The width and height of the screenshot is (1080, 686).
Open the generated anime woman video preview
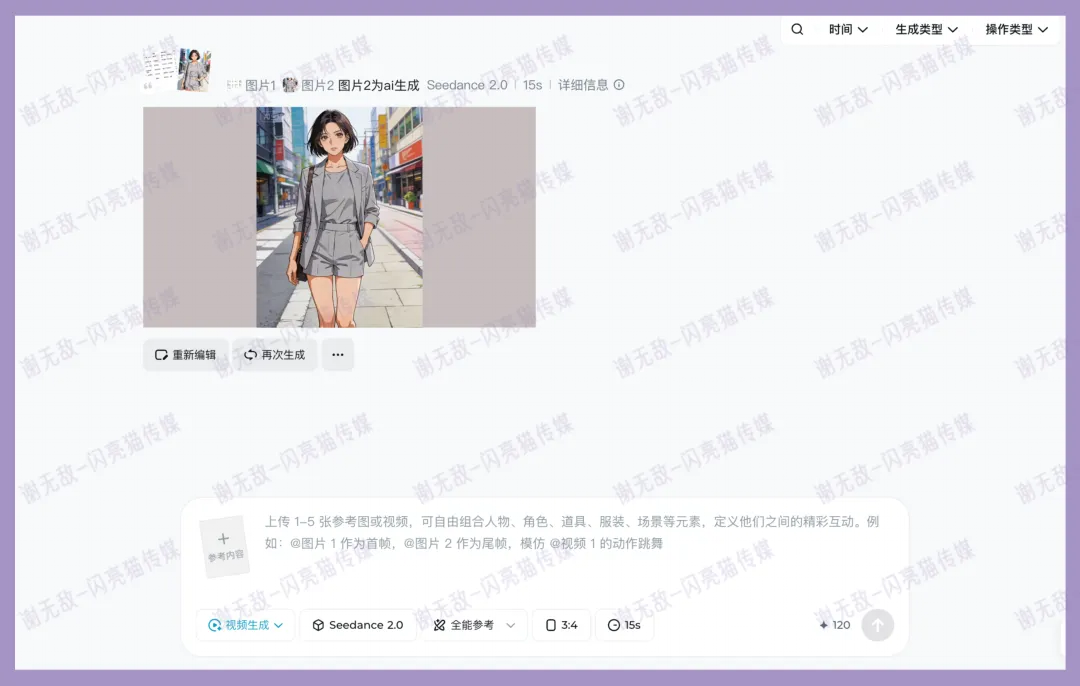339,217
